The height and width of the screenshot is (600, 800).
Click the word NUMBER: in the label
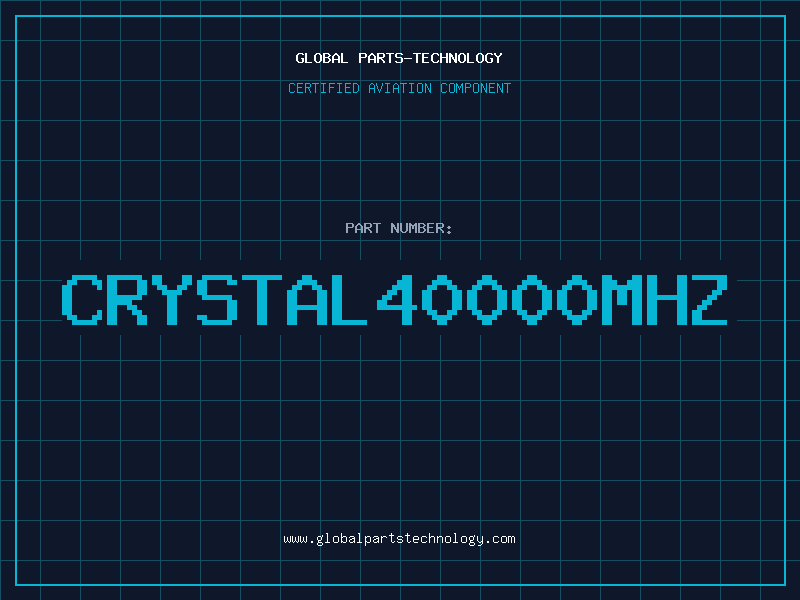[x=421, y=228]
